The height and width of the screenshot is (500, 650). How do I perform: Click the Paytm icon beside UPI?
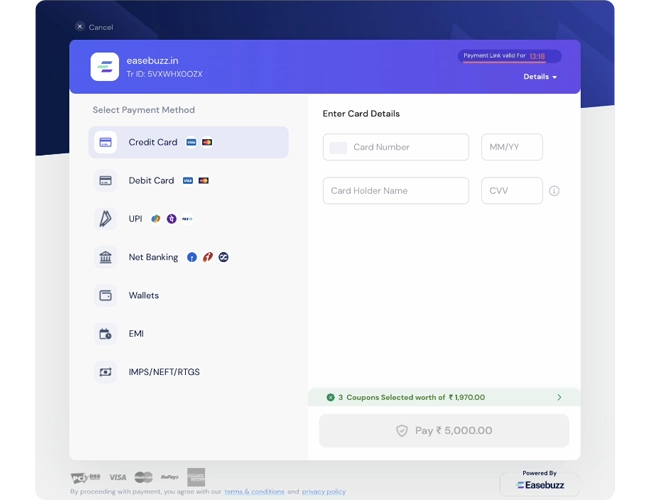point(187,218)
